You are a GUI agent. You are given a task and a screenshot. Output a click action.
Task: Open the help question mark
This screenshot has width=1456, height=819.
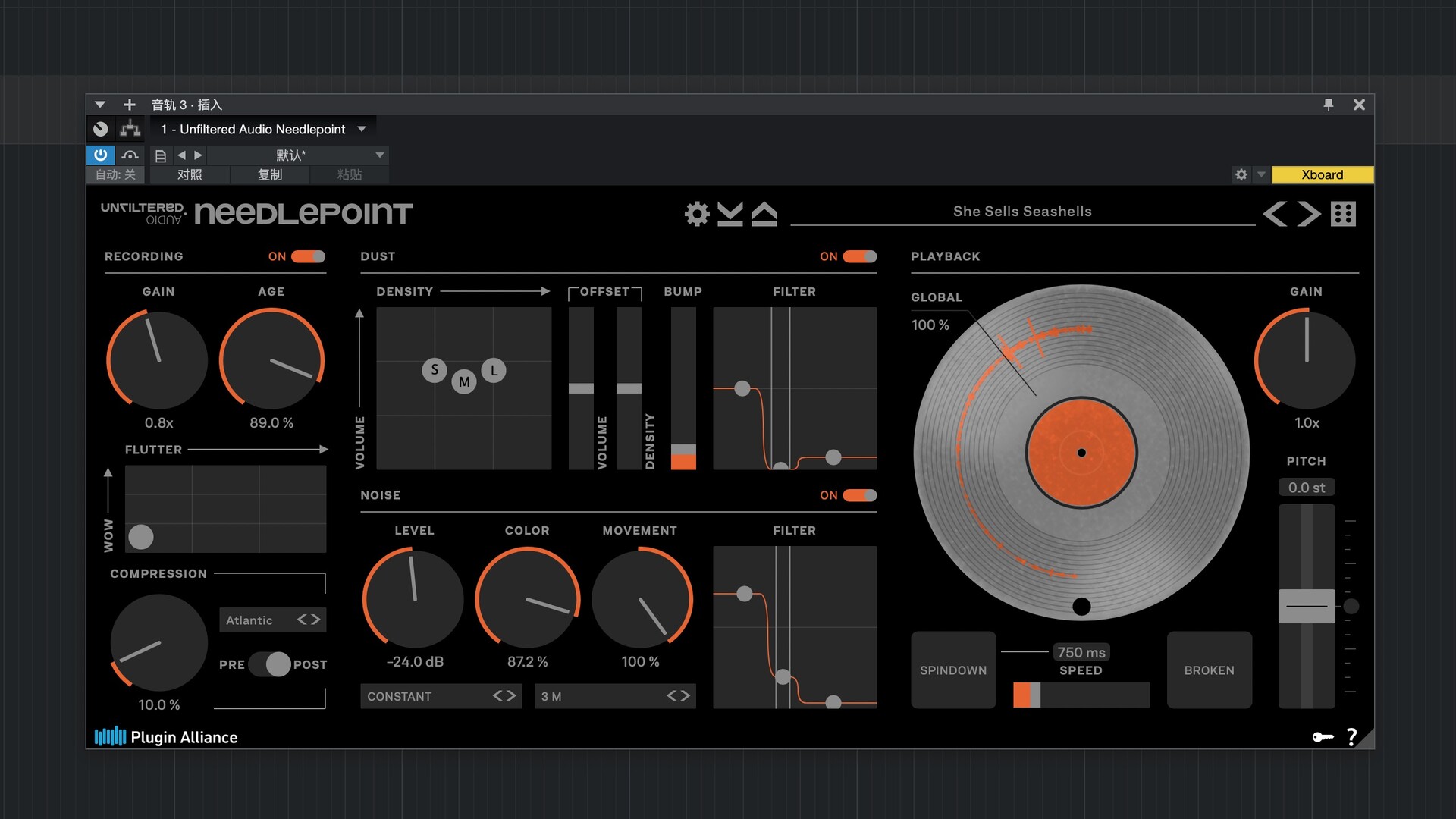(1351, 737)
